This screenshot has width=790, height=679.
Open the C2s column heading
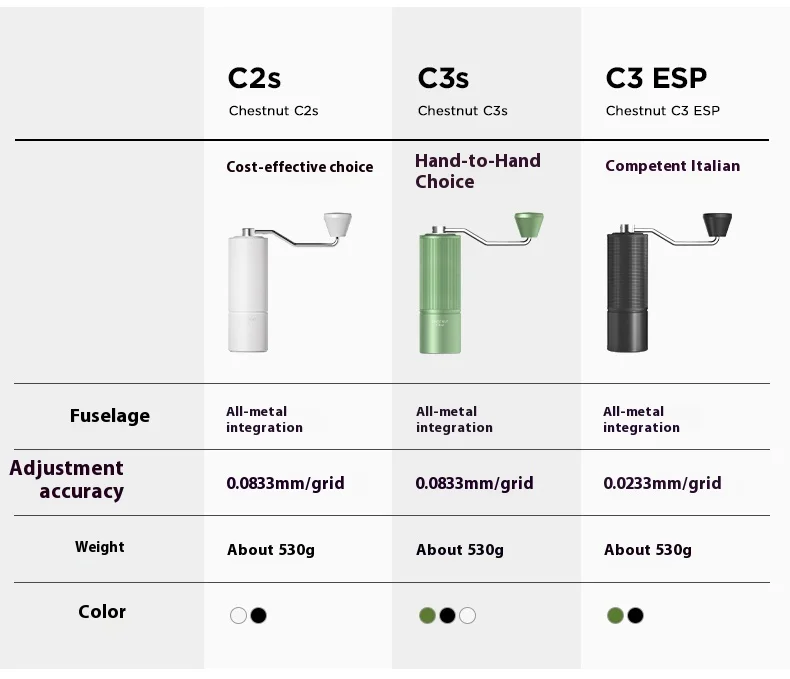coord(254,78)
